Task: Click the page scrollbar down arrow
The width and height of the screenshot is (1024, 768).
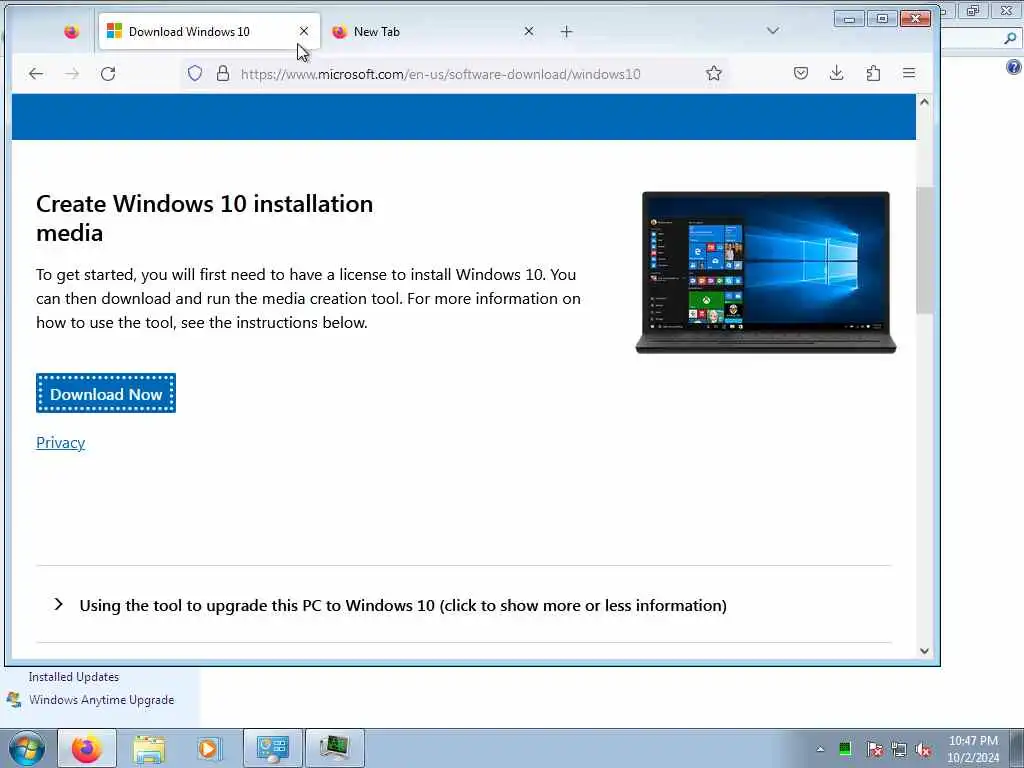Action: (924, 650)
